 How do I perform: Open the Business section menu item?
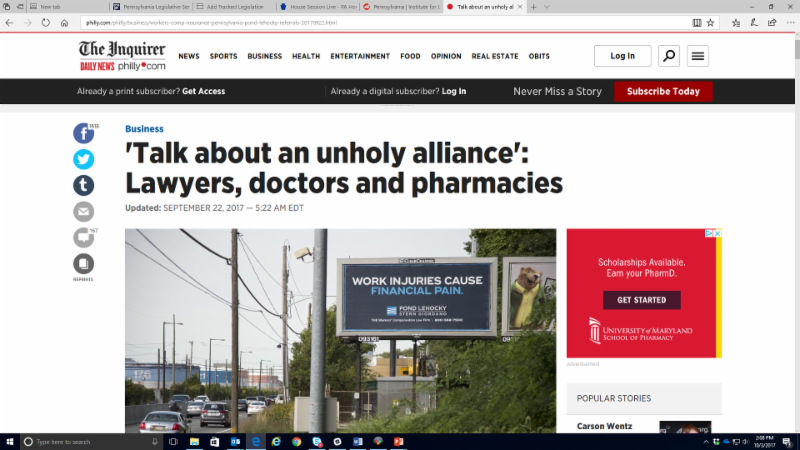(x=264, y=56)
